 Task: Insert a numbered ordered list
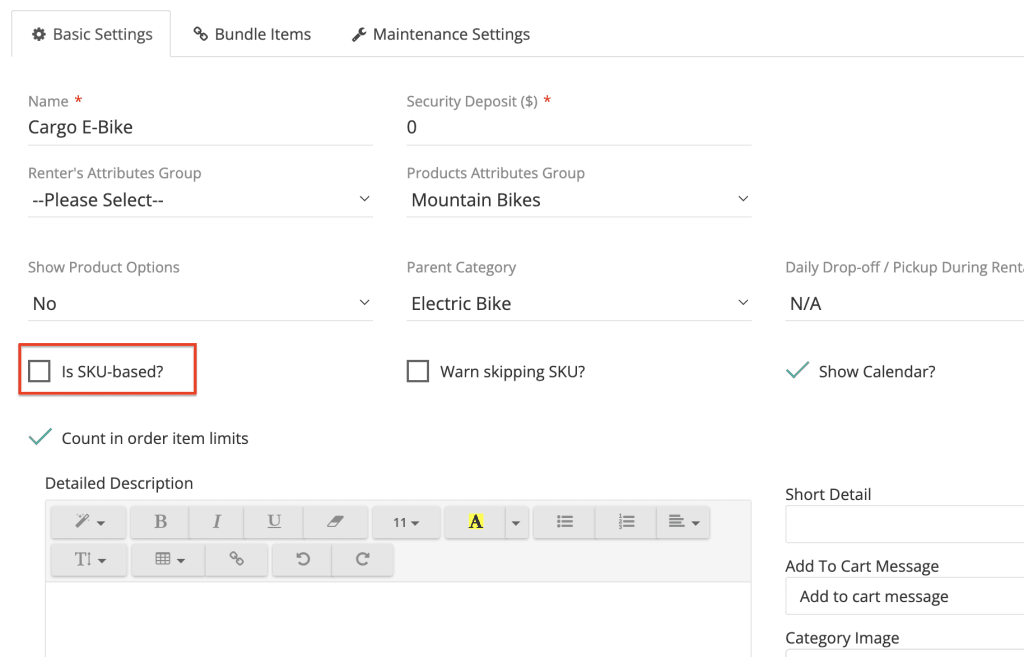(626, 522)
